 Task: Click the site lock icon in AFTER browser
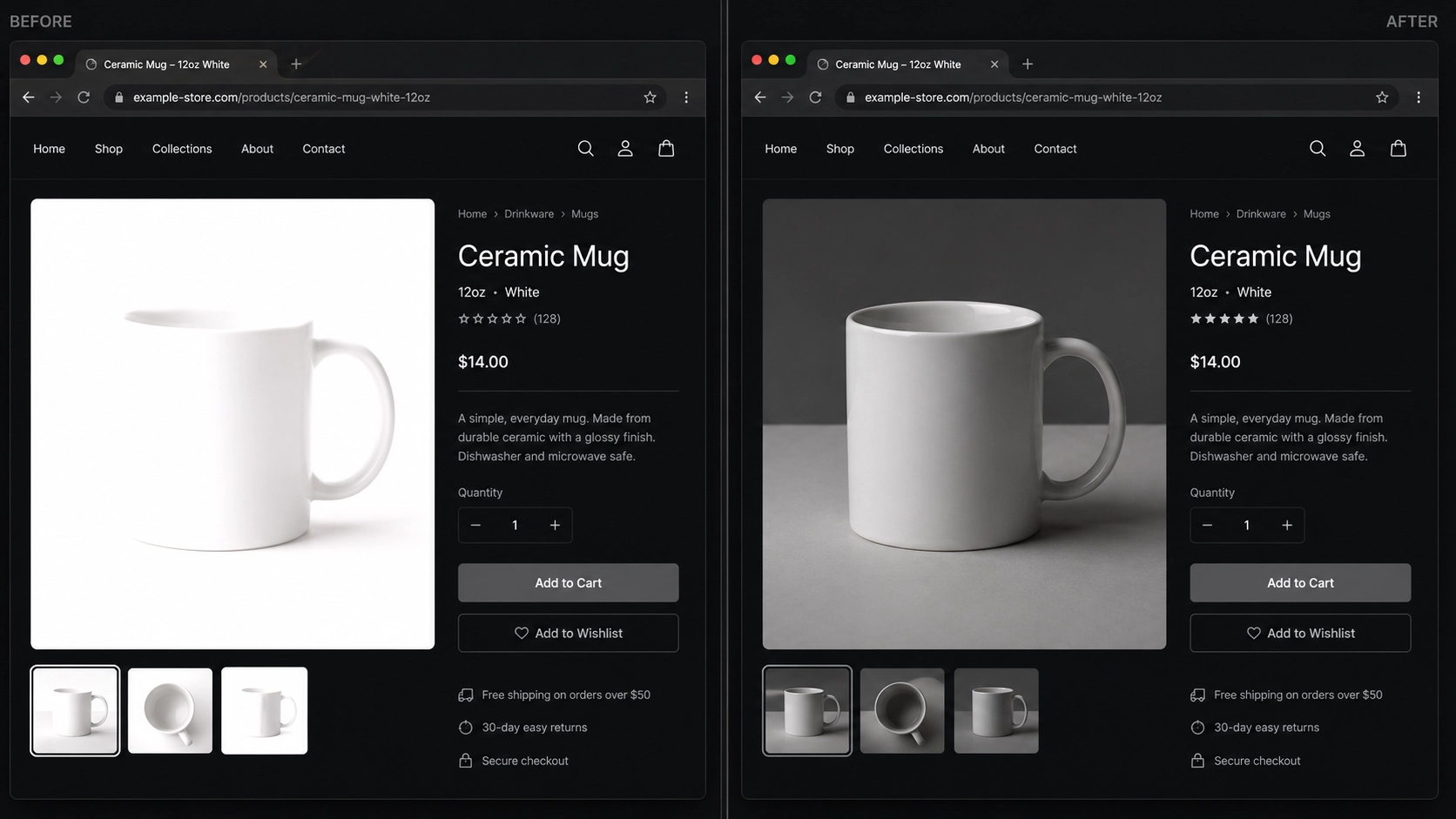tap(851, 97)
